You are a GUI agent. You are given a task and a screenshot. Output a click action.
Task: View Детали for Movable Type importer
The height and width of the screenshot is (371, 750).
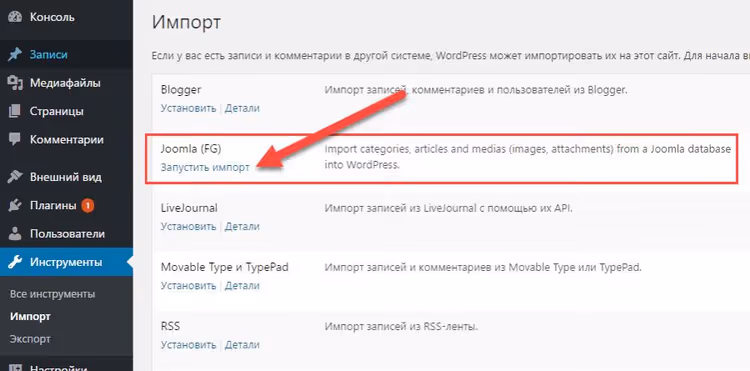point(243,285)
